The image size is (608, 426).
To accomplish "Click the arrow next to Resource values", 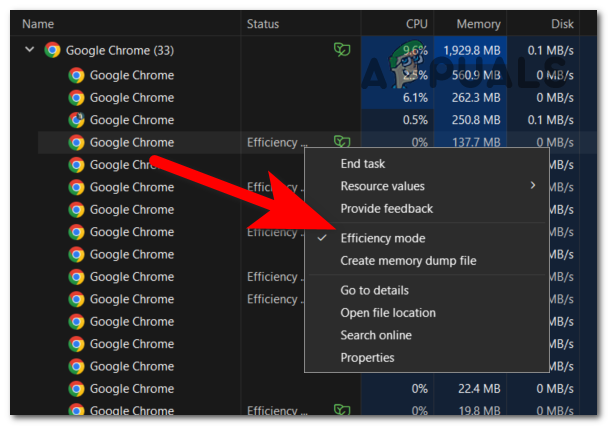I will tap(533, 186).
